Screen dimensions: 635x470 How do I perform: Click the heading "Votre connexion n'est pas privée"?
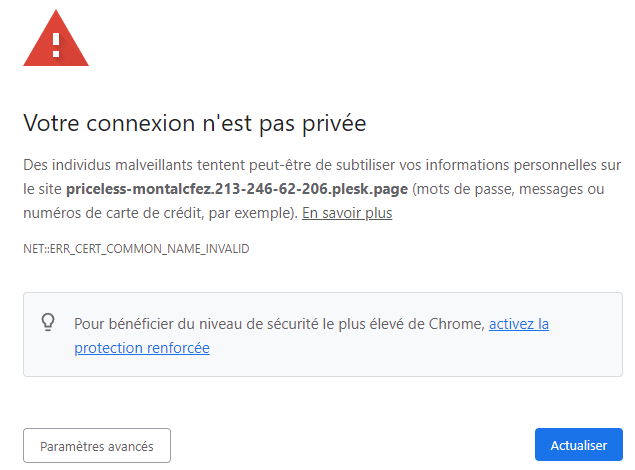pyautogui.click(x=195, y=123)
